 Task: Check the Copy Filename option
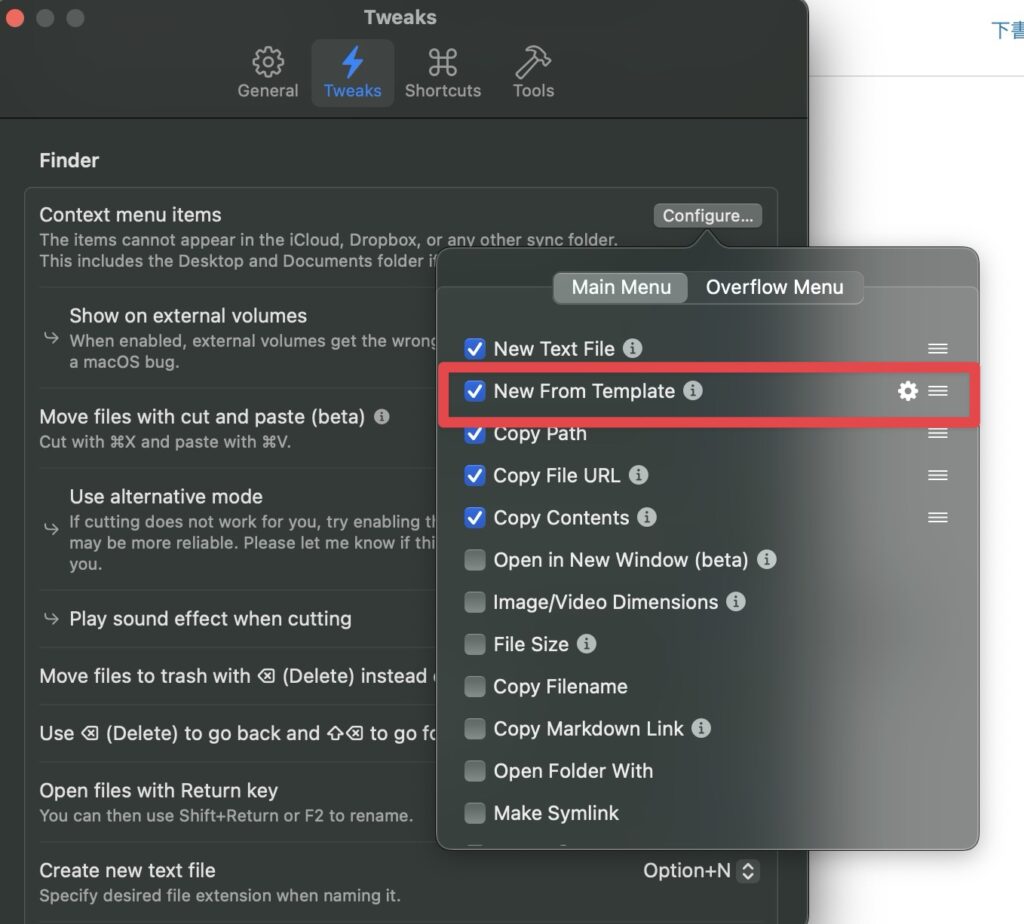[475, 686]
